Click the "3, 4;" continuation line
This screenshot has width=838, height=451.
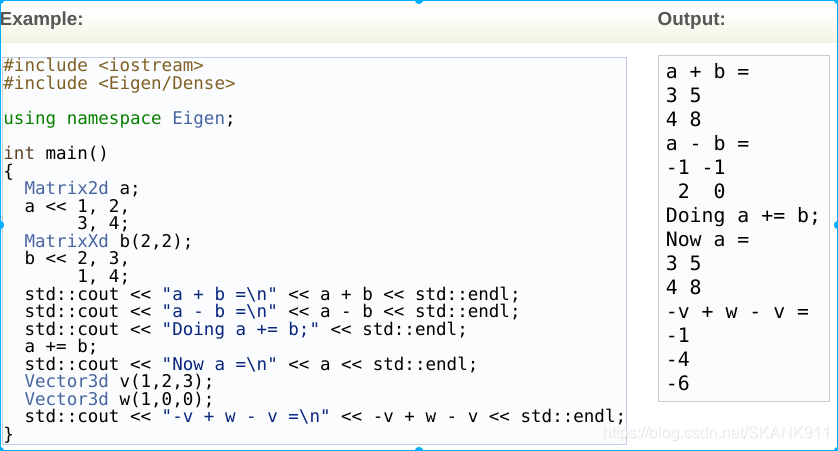[x=103, y=223]
